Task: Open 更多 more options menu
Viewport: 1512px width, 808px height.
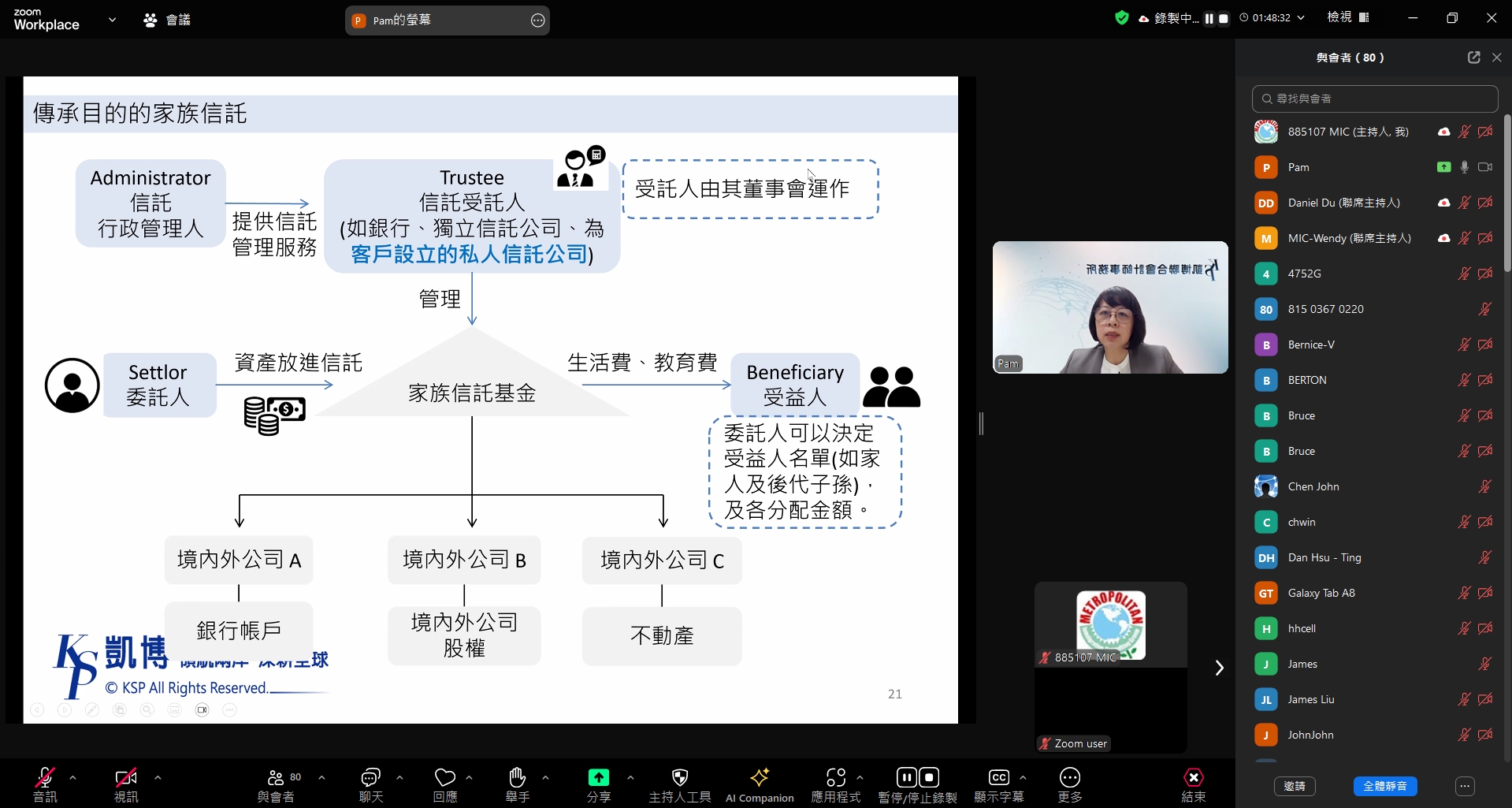Action: pyautogui.click(x=1069, y=778)
